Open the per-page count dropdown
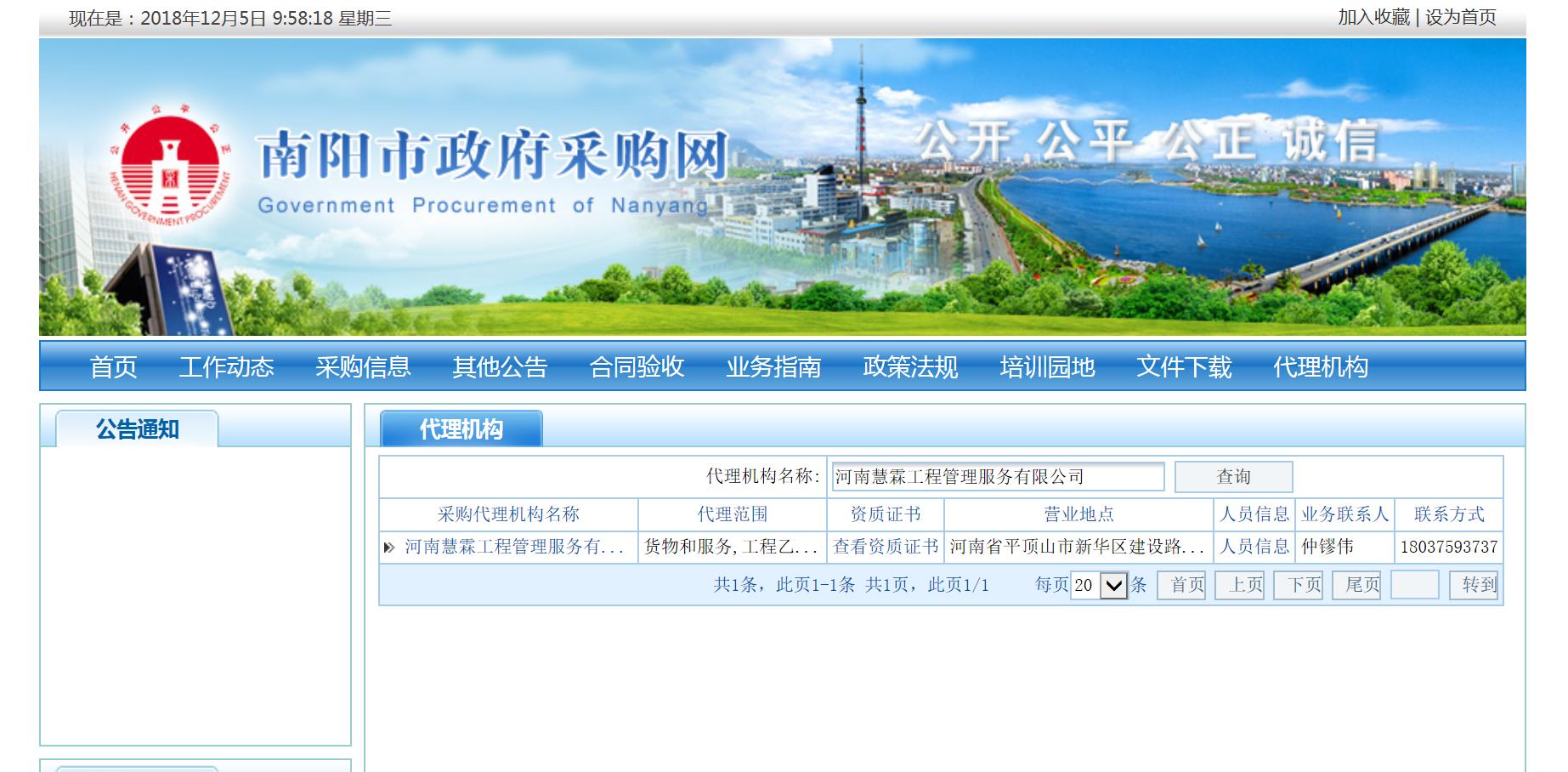The height and width of the screenshot is (772, 1568). pyautogui.click(x=1112, y=585)
